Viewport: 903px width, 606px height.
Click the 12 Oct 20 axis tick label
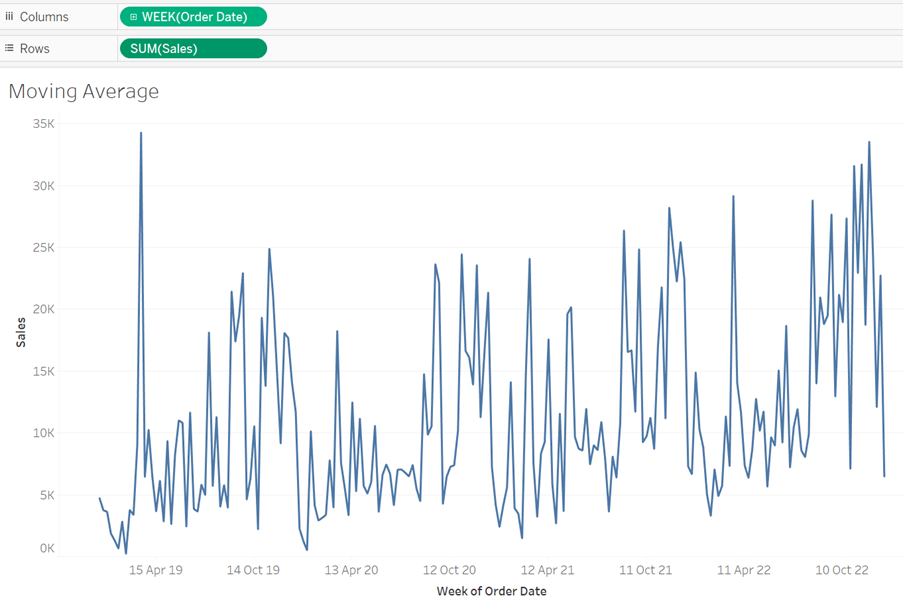[x=449, y=569]
